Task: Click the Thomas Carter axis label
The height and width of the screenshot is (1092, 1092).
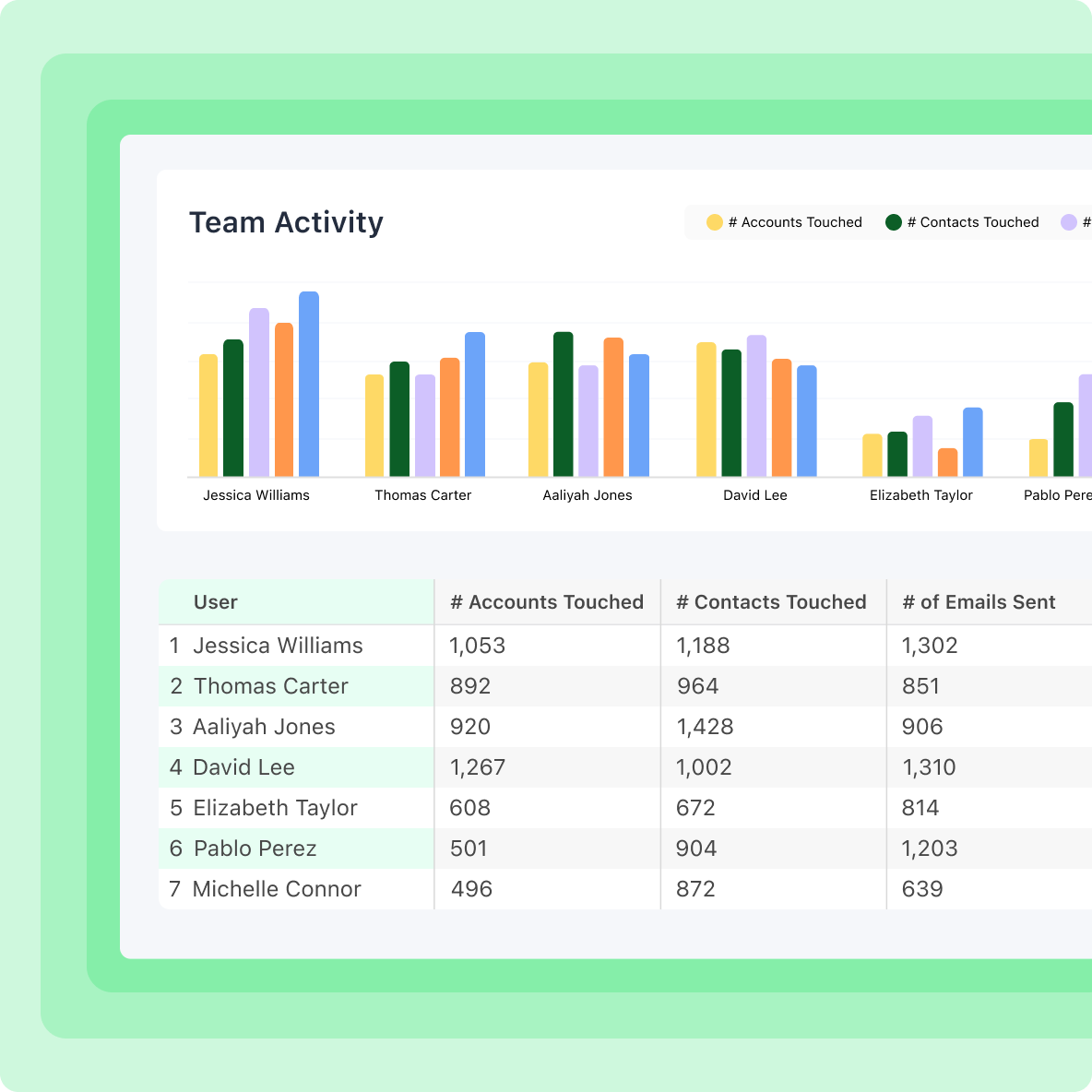Action: click(x=423, y=494)
